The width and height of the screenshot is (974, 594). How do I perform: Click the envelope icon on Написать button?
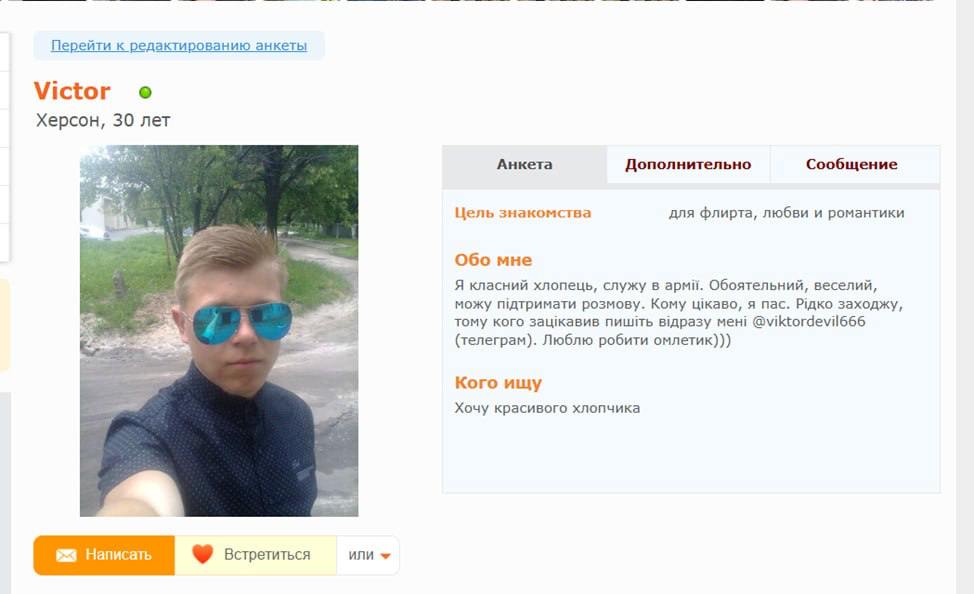coord(66,555)
